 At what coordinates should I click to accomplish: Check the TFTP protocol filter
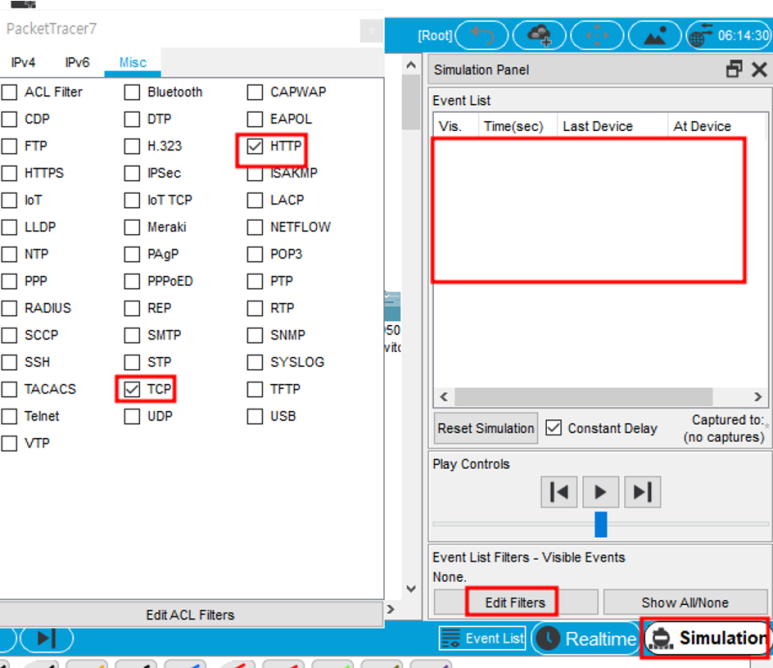[255, 389]
